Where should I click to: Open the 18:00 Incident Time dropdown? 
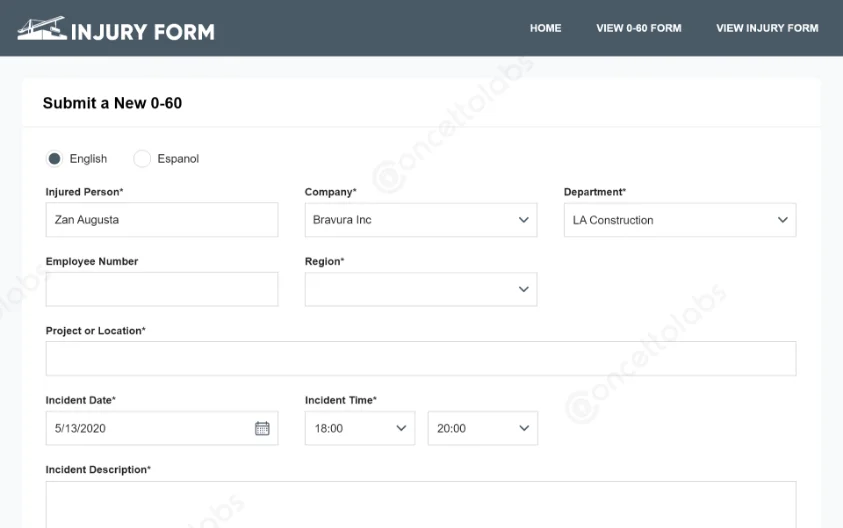(359, 428)
